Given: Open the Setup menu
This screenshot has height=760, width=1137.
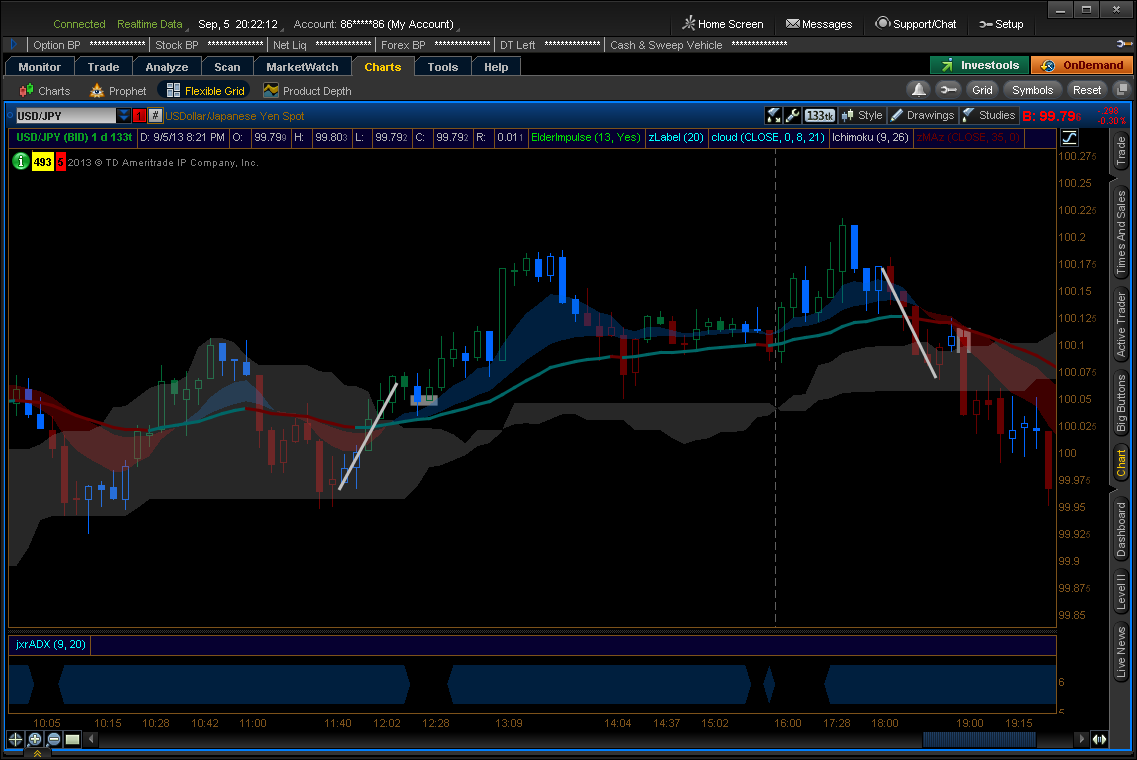Looking at the screenshot, I should click(x=1001, y=24).
